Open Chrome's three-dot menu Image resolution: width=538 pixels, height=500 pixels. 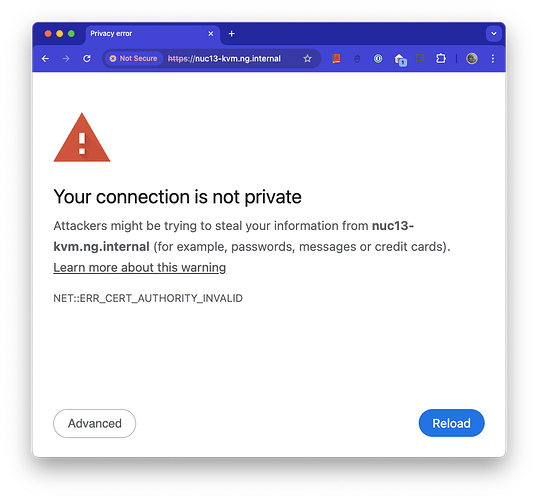point(493,59)
